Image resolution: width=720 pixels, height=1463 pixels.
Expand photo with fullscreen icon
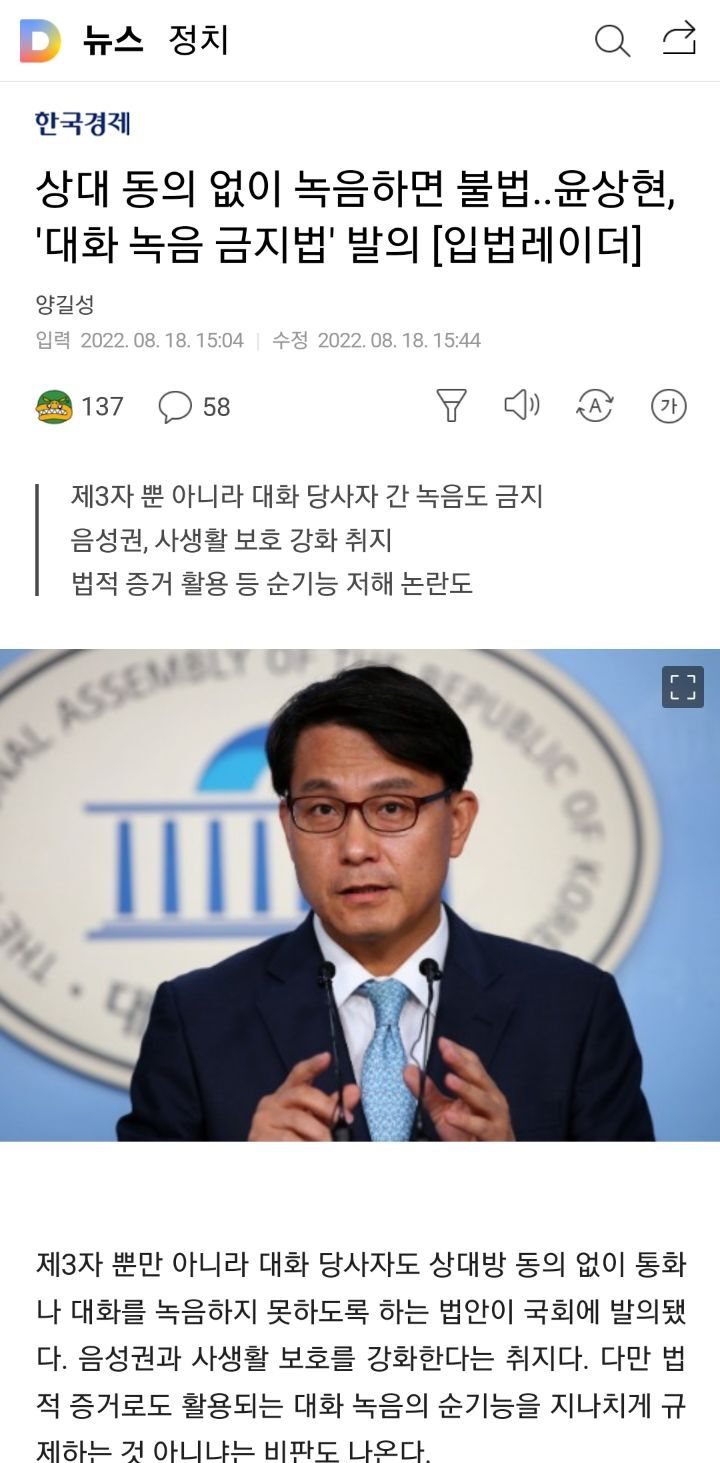point(683,687)
